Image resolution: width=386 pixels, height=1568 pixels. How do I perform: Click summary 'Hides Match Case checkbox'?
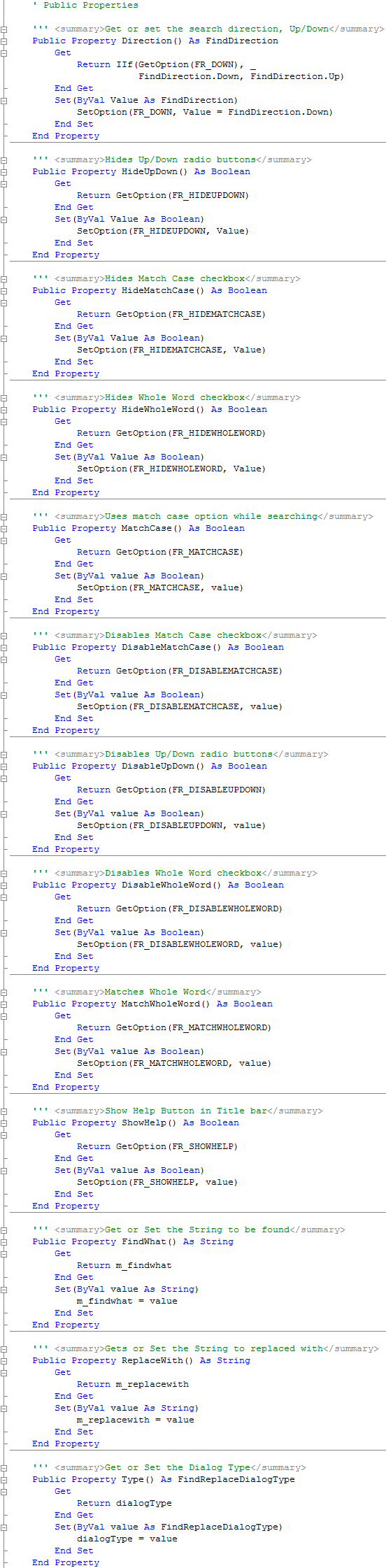pyautogui.click(x=175, y=278)
